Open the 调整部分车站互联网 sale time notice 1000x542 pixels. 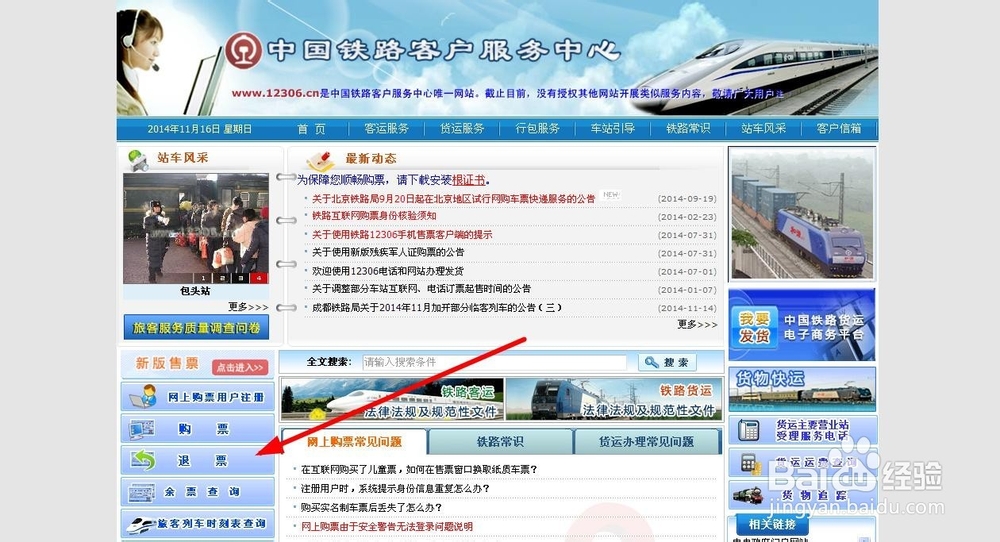422,289
